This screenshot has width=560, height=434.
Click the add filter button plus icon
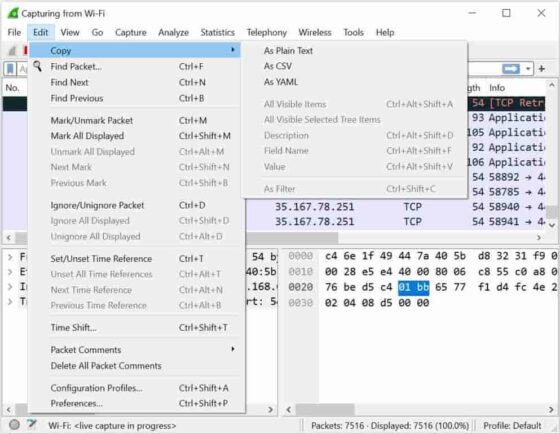[542, 69]
